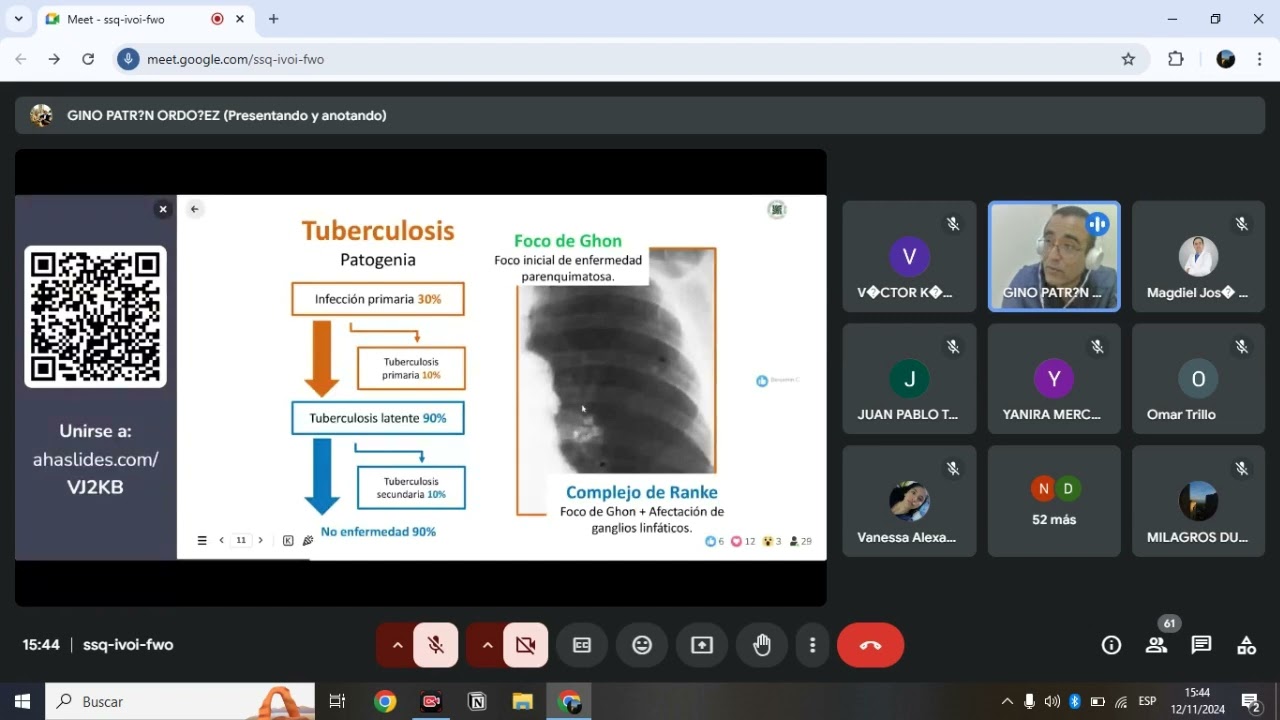Go to previous slide arrow
1280x720 pixels.
(221, 540)
